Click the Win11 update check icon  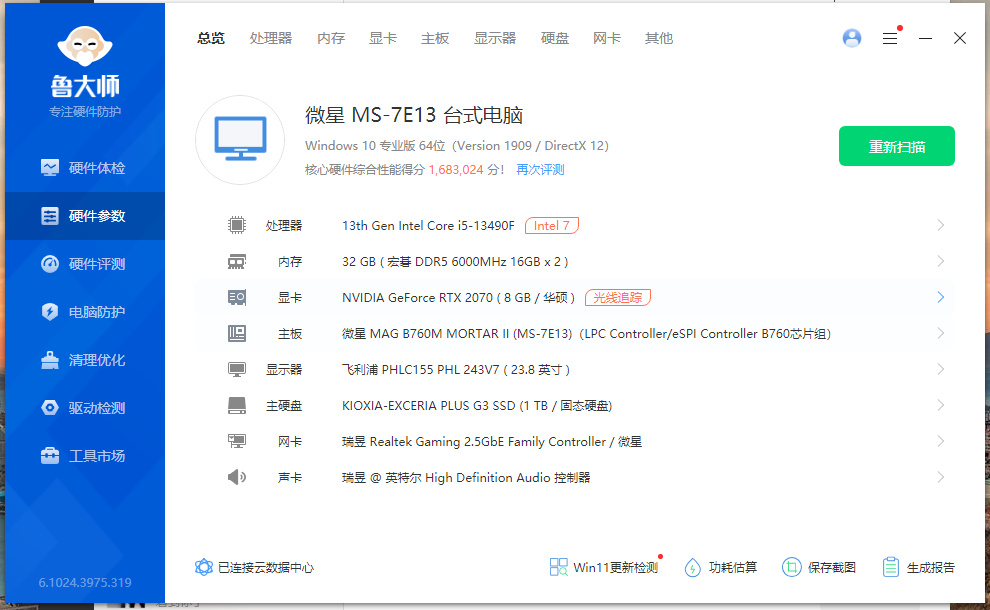(x=559, y=567)
